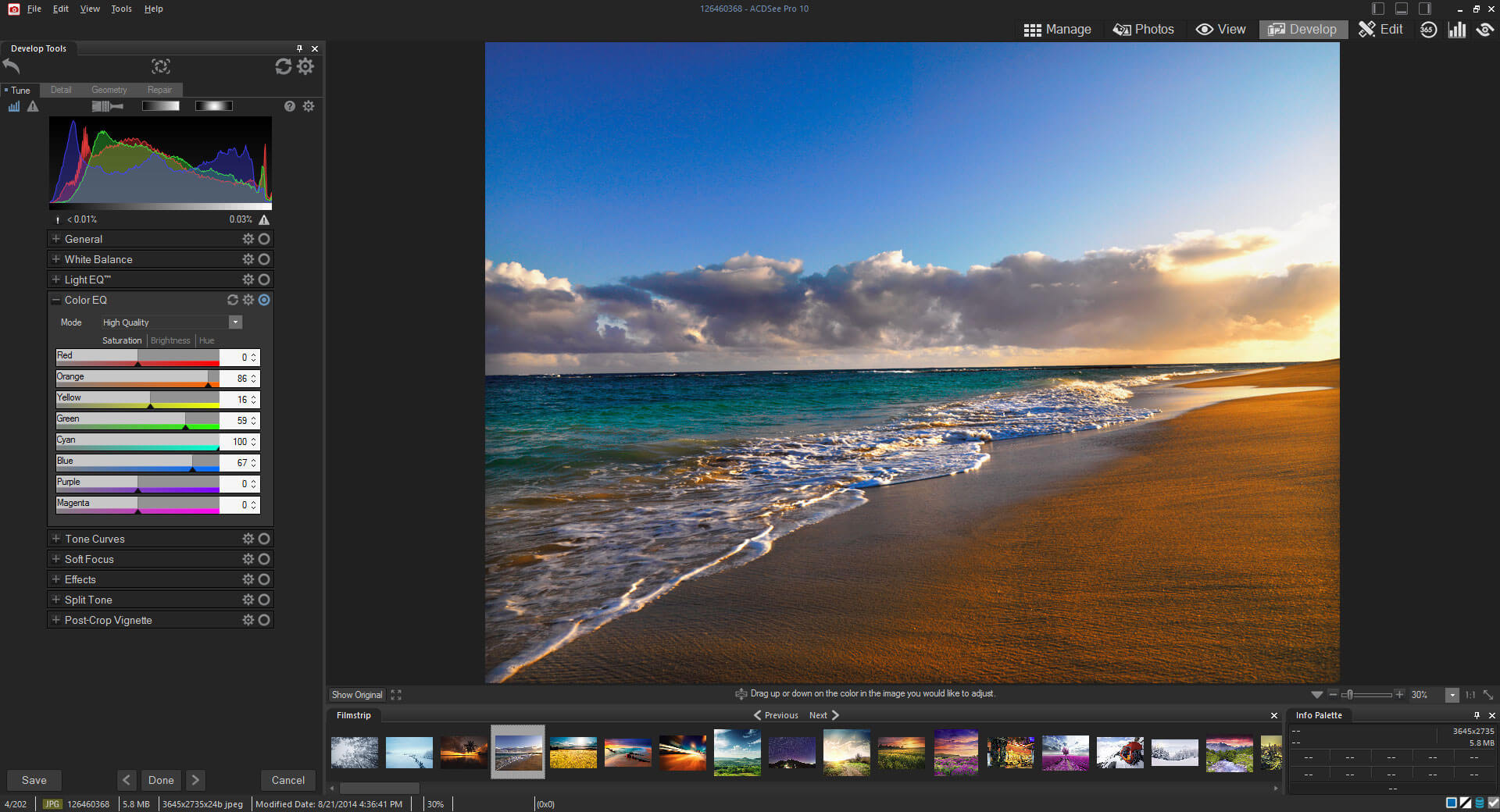Expand the White Balance section
The image size is (1500, 812).
(55, 259)
